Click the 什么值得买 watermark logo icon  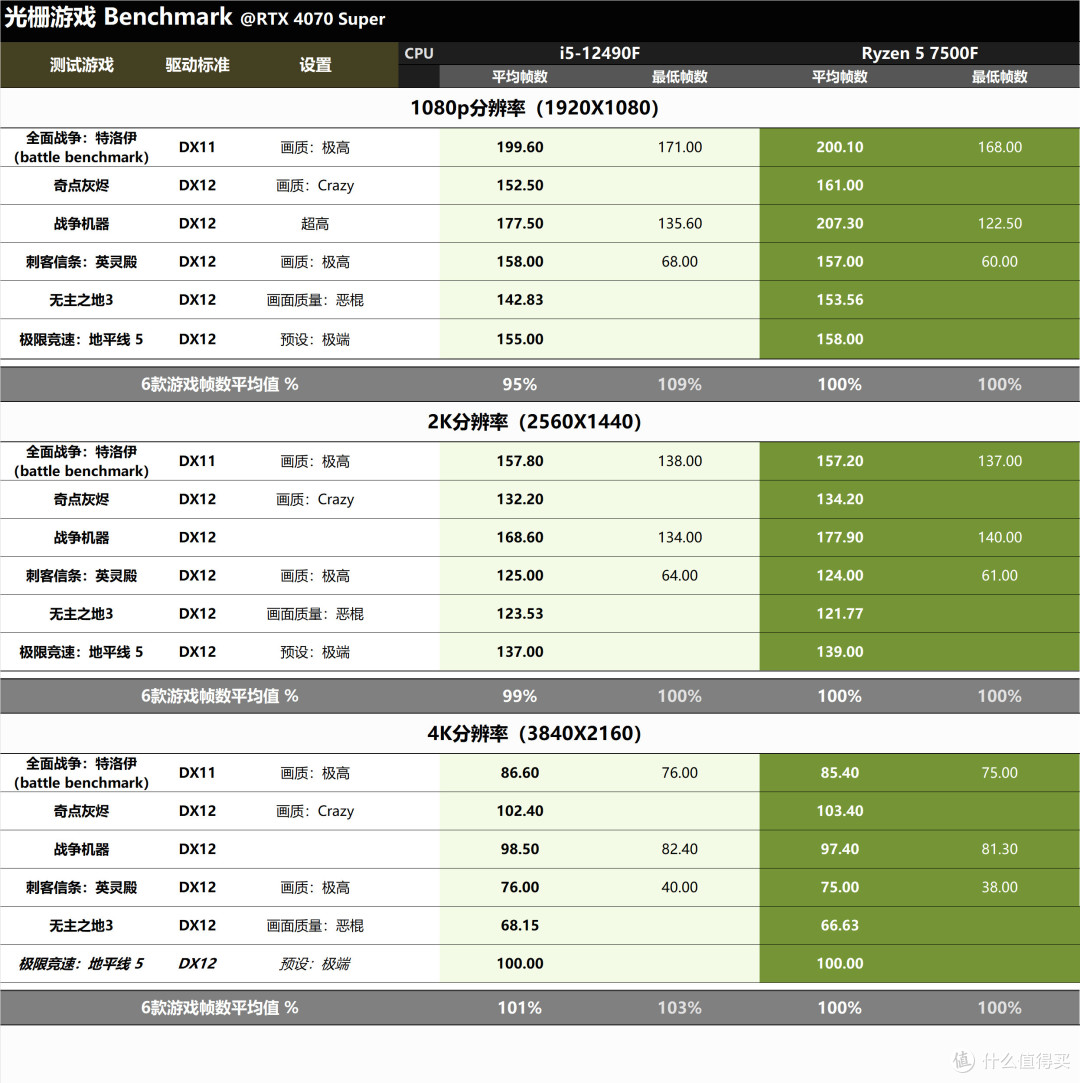pyautogui.click(x=964, y=1060)
